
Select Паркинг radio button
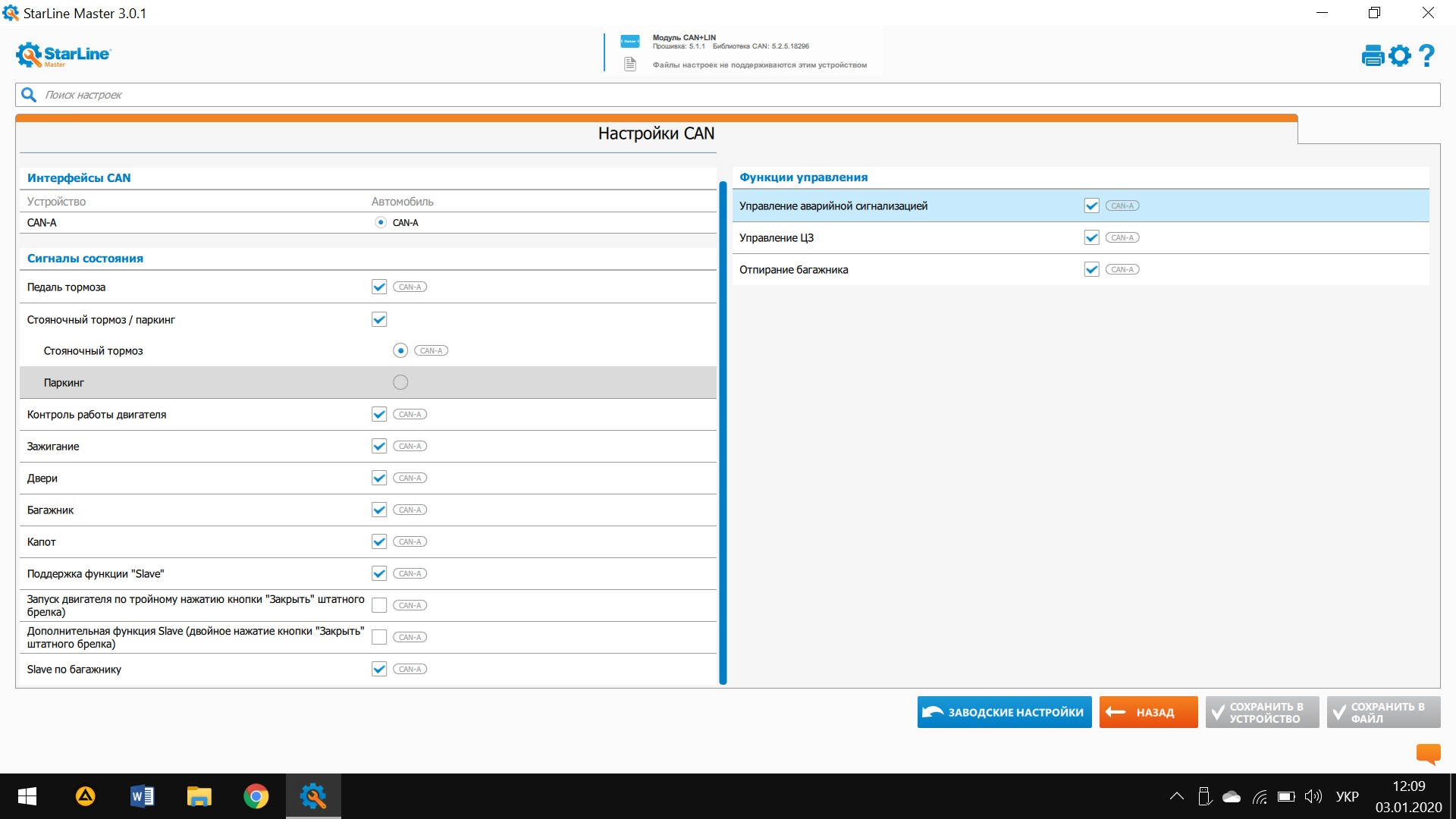tap(400, 382)
